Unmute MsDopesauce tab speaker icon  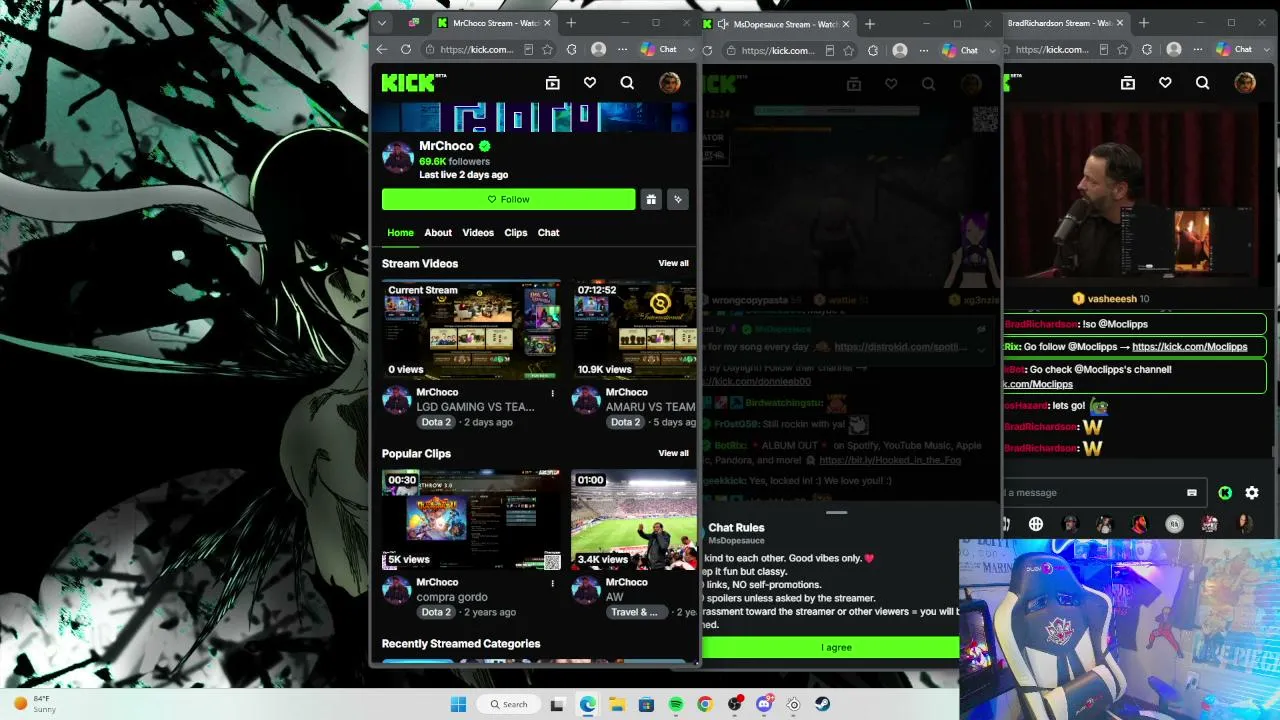coord(723,24)
